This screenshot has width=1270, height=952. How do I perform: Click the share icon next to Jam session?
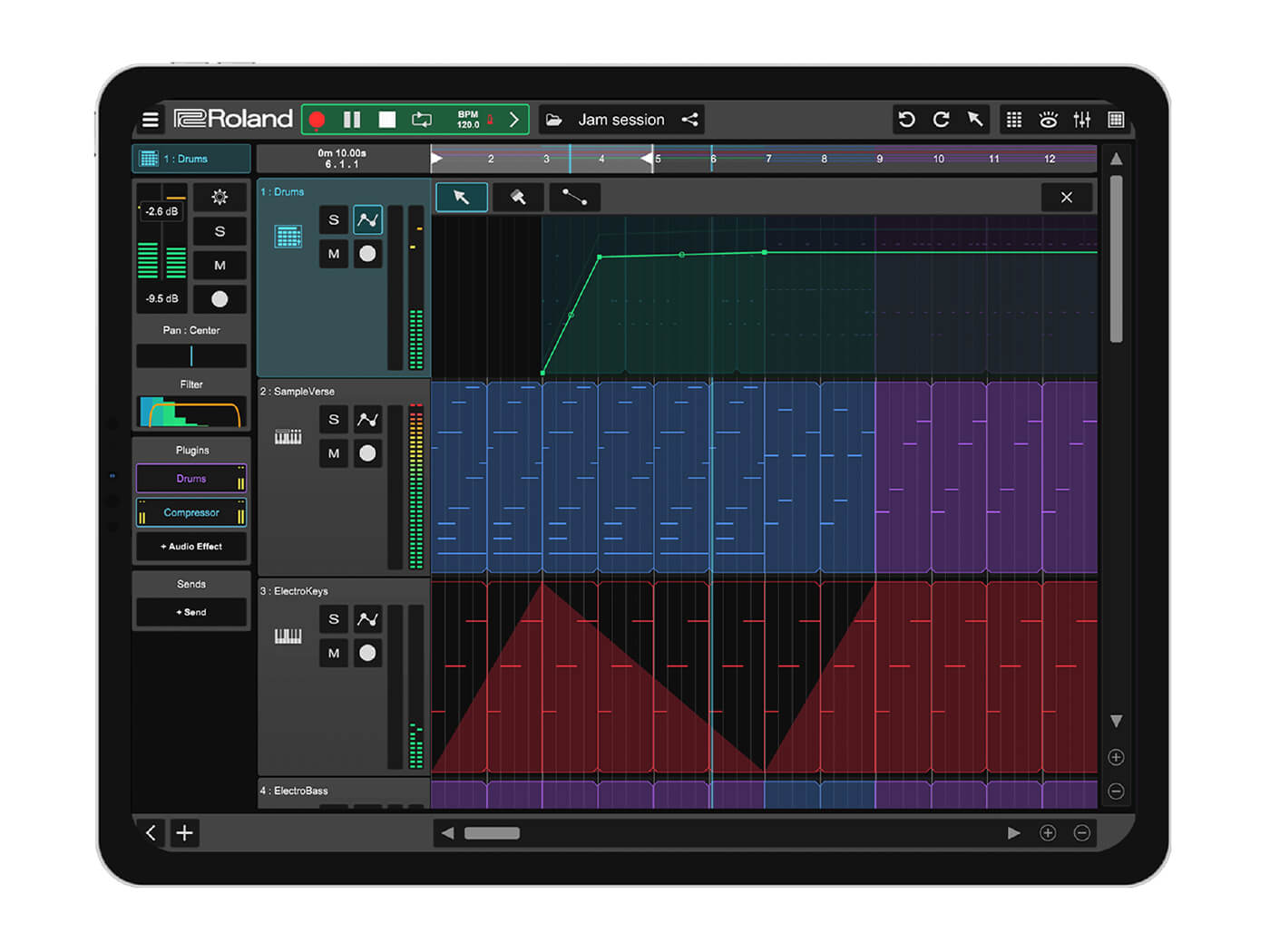690,120
